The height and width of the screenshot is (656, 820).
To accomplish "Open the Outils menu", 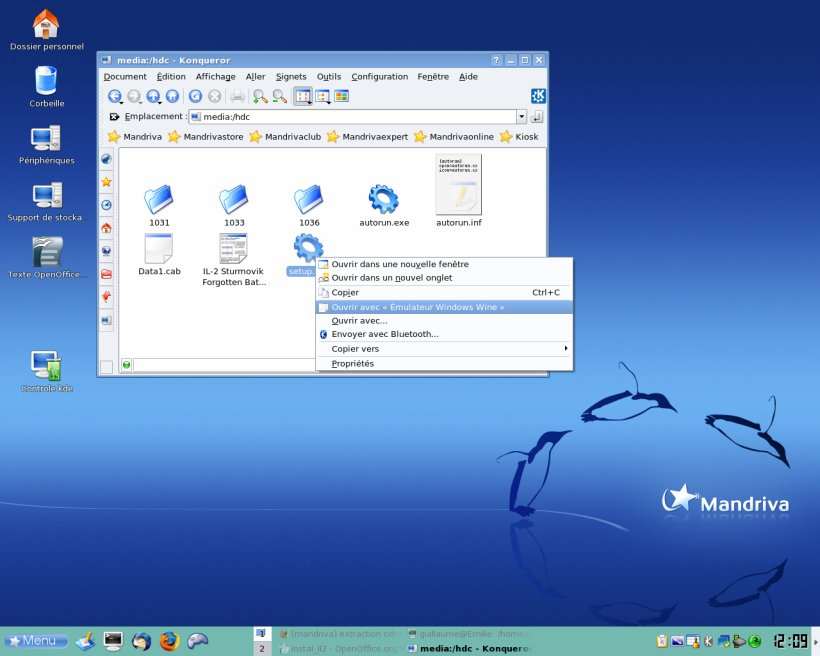I will [x=329, y=76].
